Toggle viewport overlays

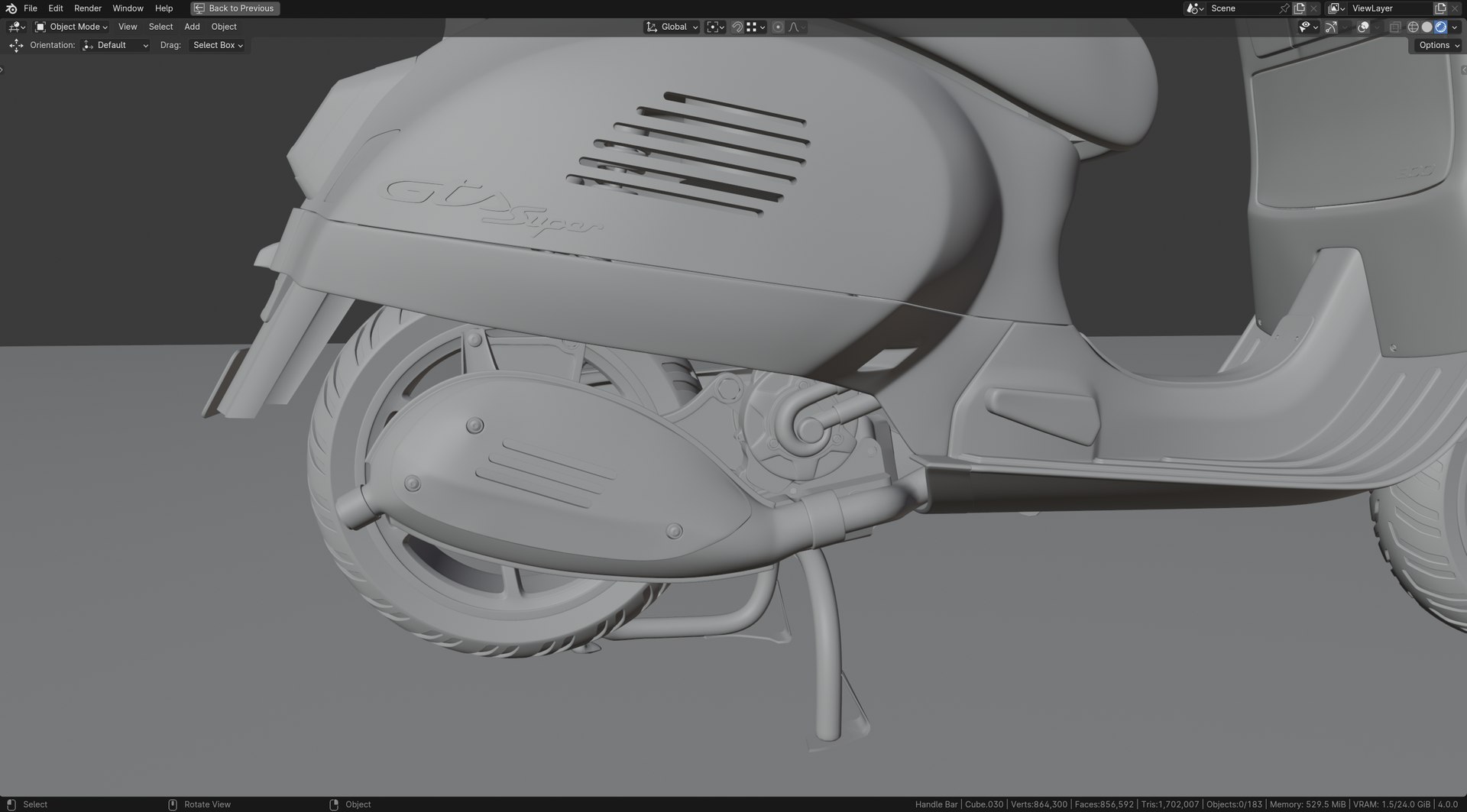click(1363, 27)
